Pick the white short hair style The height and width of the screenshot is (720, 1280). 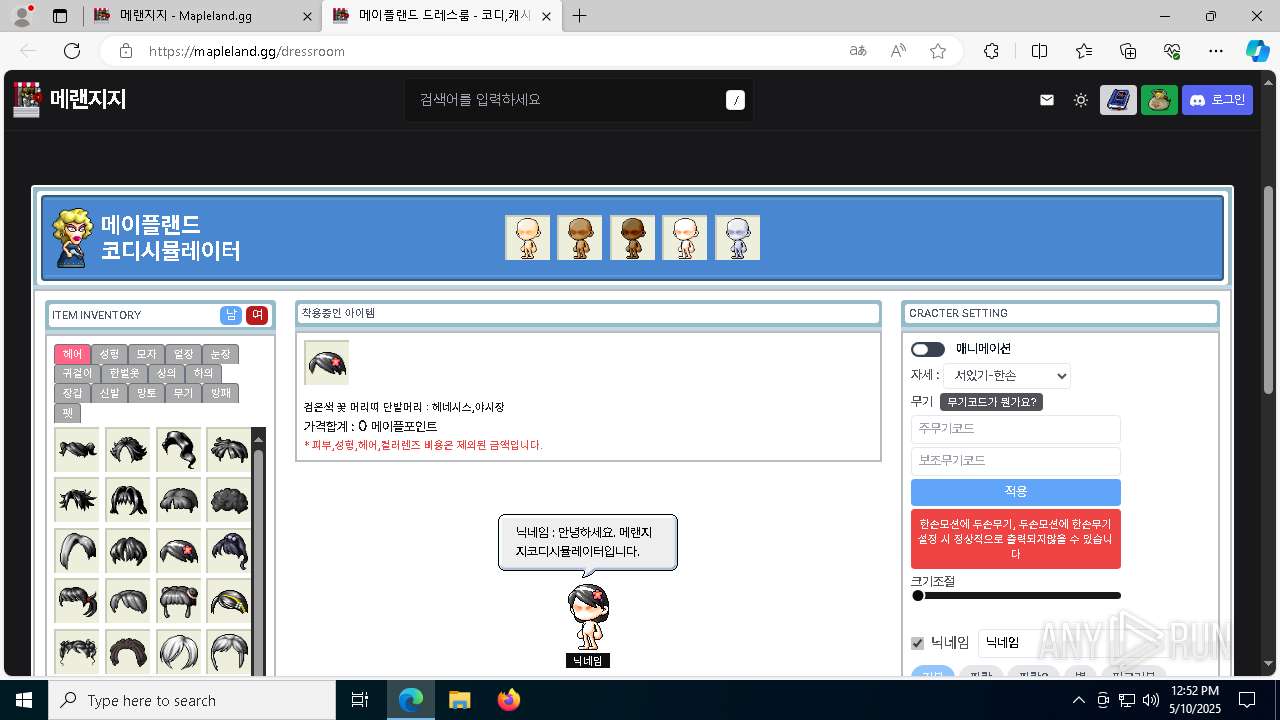pyautogui.click(x=178, y=651)
